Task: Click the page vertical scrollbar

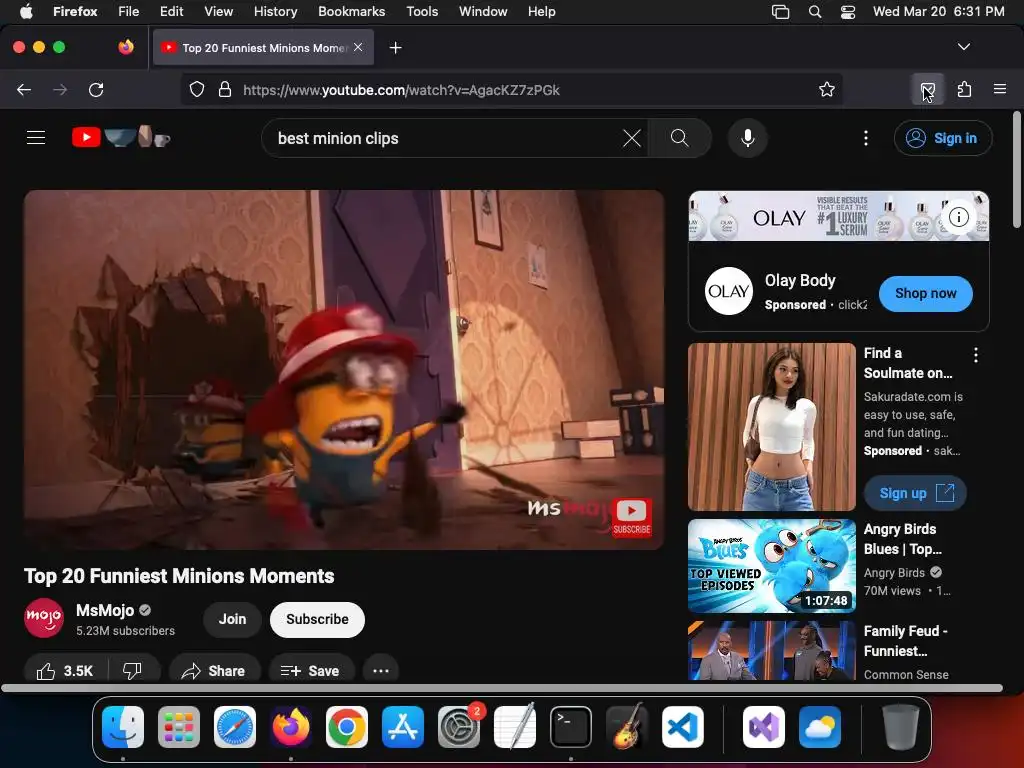Action: coord(1017,170)
